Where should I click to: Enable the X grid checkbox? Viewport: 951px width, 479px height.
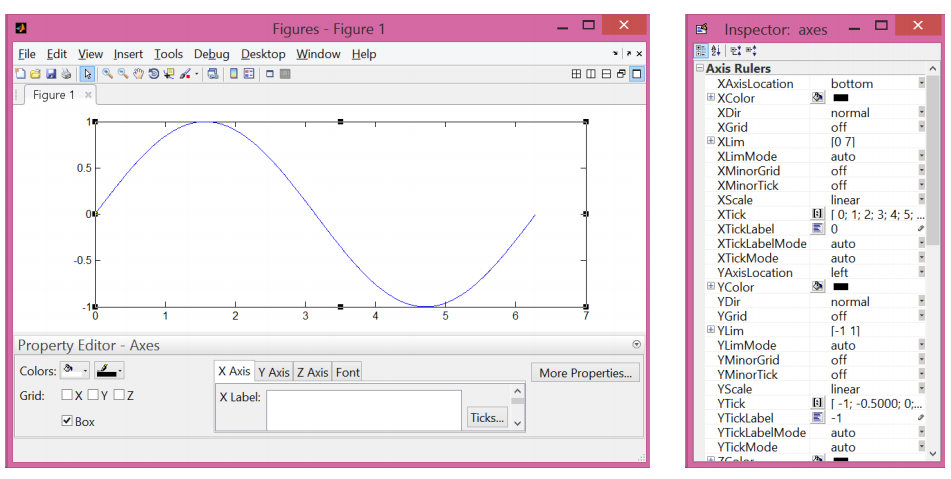pos(67,395)
